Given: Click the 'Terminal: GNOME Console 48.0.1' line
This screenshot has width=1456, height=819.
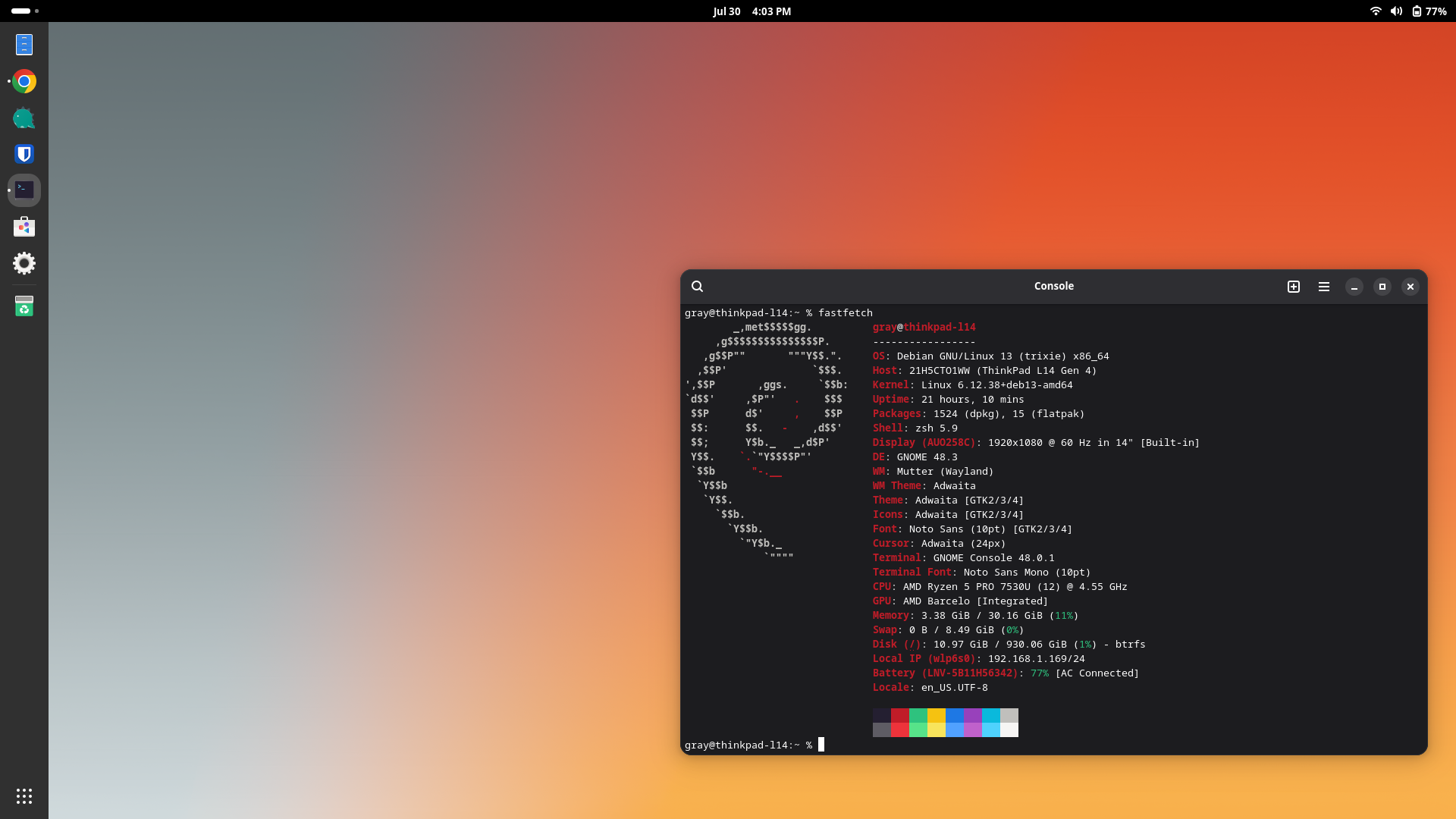Looking at the screenshot, I should [x=963, y=557].
